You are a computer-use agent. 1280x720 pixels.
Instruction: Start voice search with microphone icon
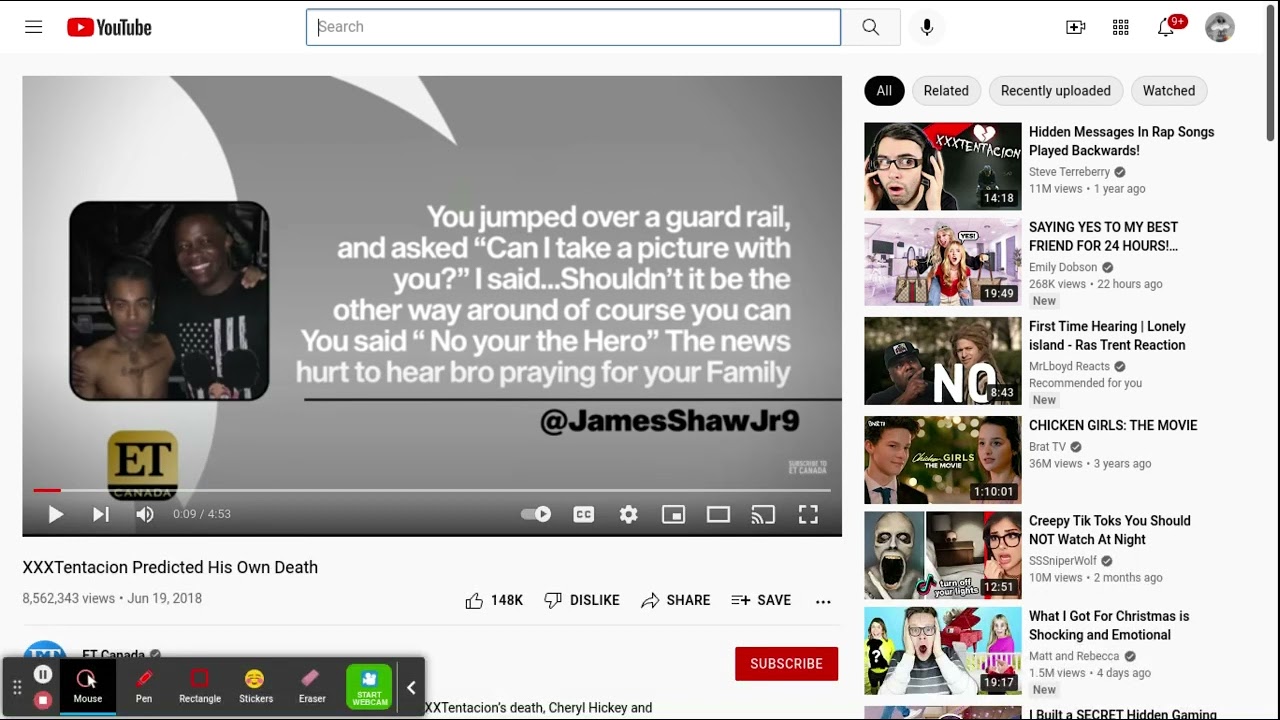[x=927, y=27]
